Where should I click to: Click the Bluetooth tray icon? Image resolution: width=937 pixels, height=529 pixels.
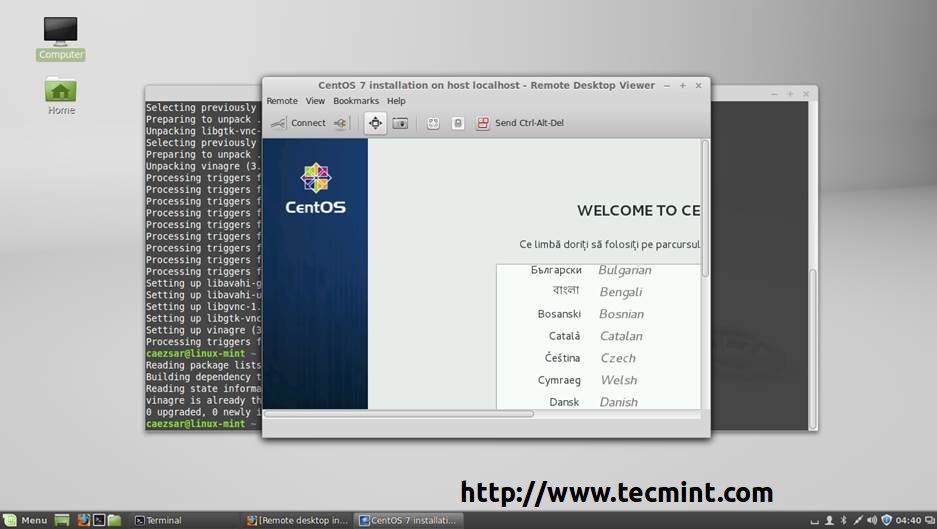(844, 521)
